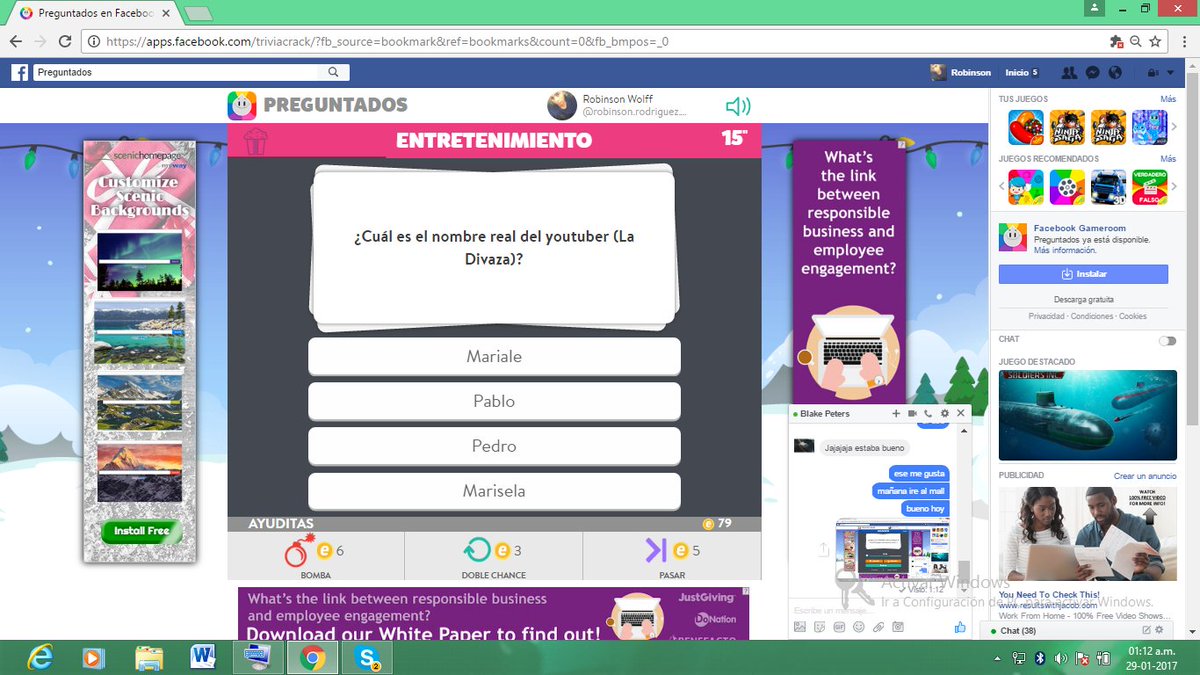
Task: Toggle the CHAT switch in sidebar
Action: coord(1167,340)
